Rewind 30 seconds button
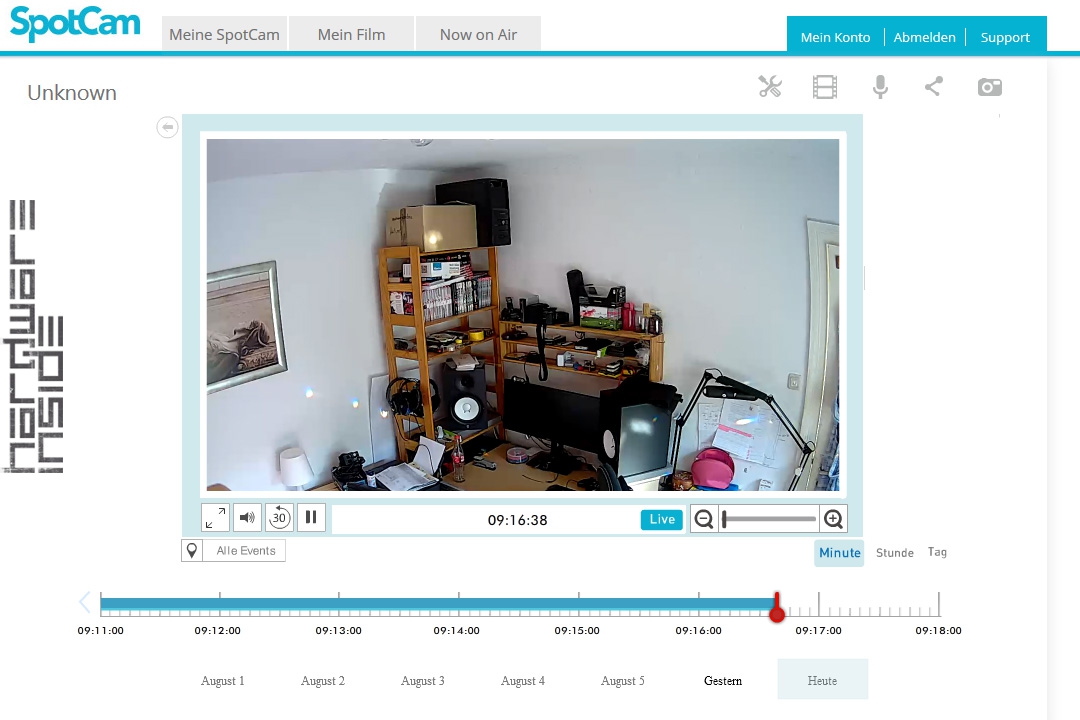Image resolution: width=1080 pixels, height=720 pixels. tap(279, 518)
